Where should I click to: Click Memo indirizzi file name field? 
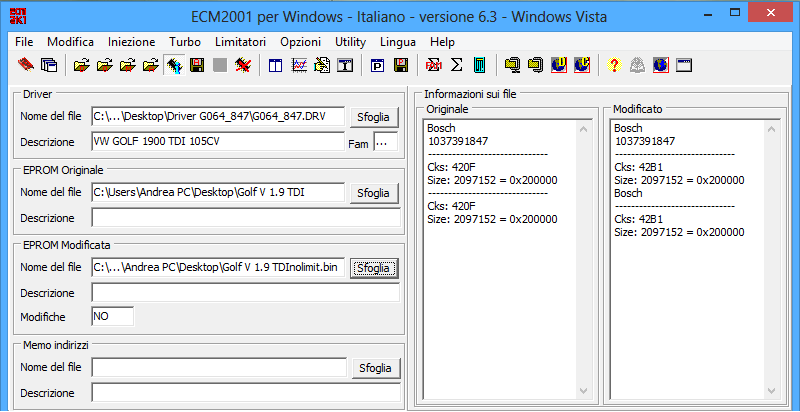point(219,367)
